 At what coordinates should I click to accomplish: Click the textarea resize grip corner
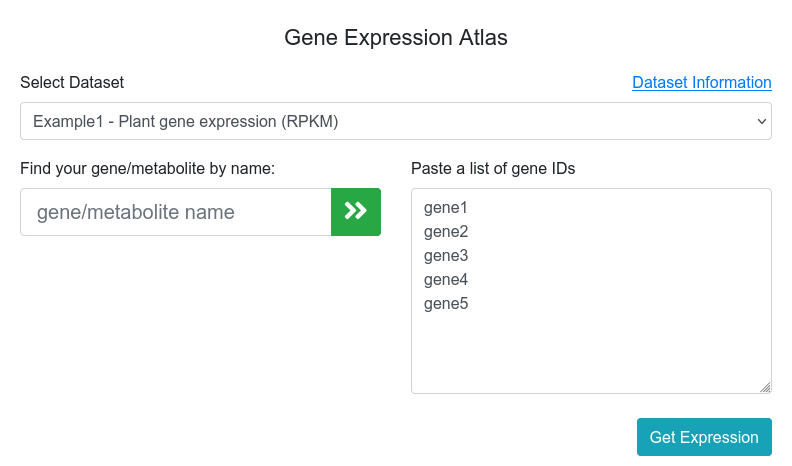[765, 387]
